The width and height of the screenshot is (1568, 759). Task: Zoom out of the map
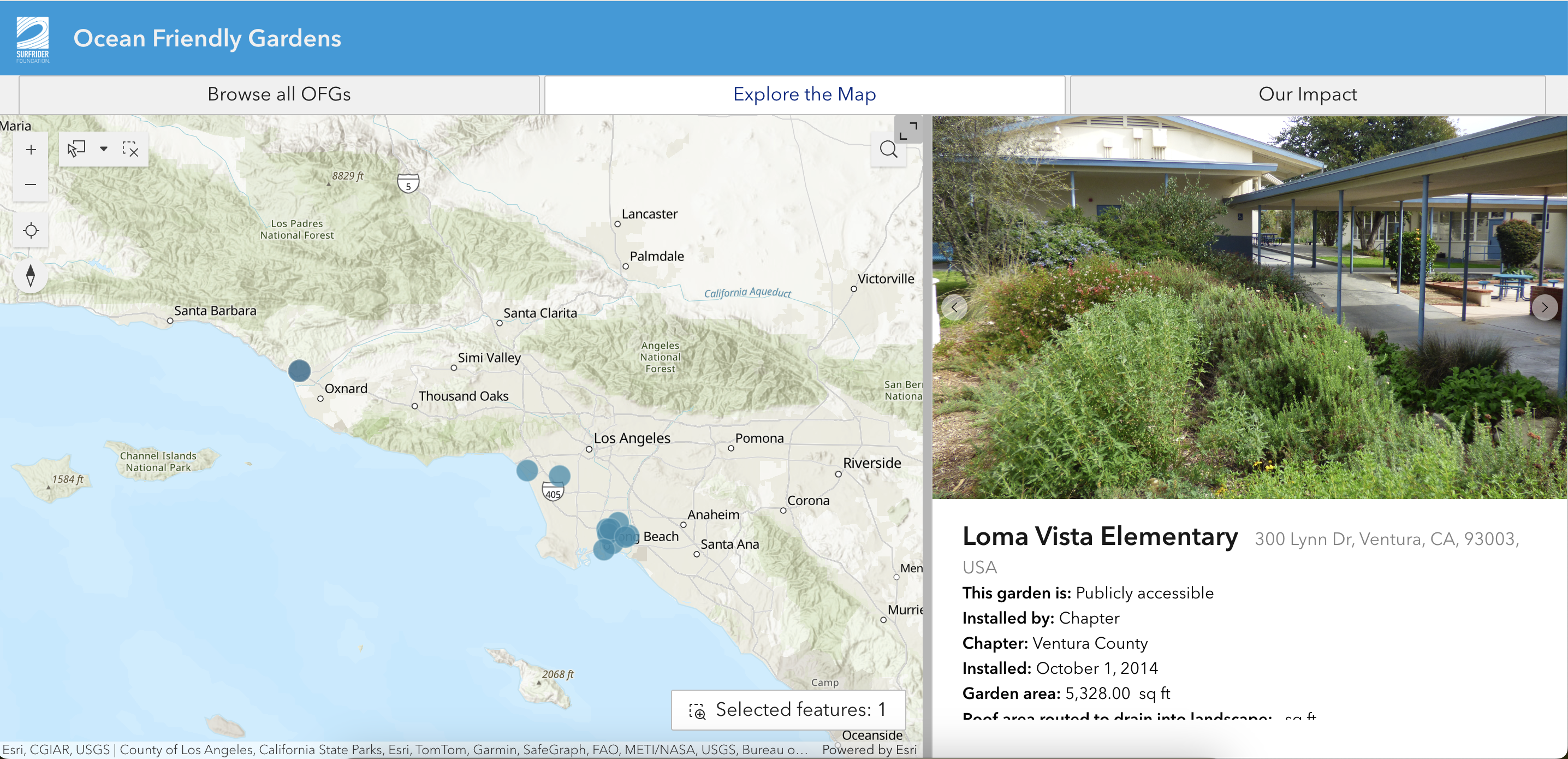point(31,185)
